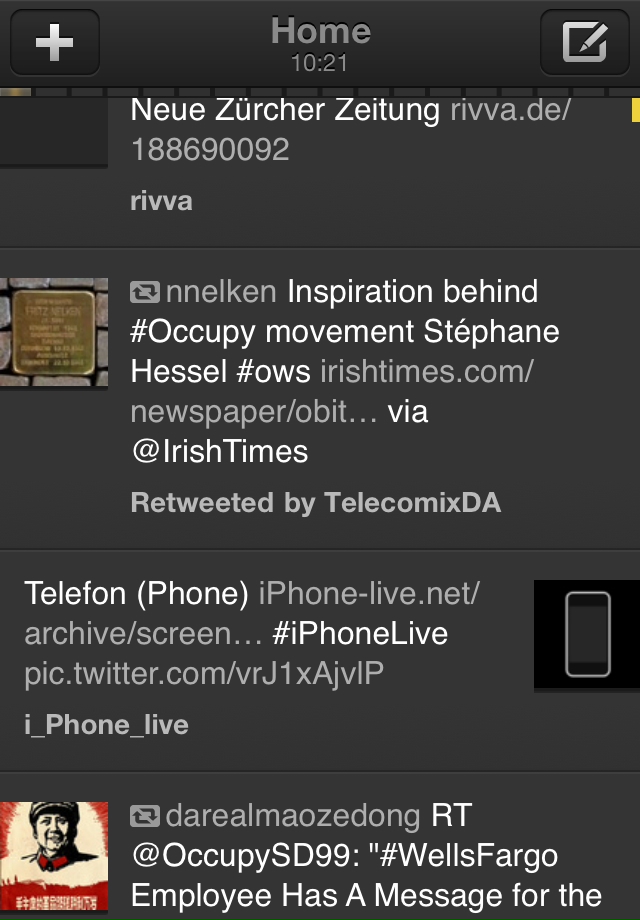Tap the @IrishTimes mention
Image resolution: width=640 pixels, height=920 pixels.
(220, 452)
